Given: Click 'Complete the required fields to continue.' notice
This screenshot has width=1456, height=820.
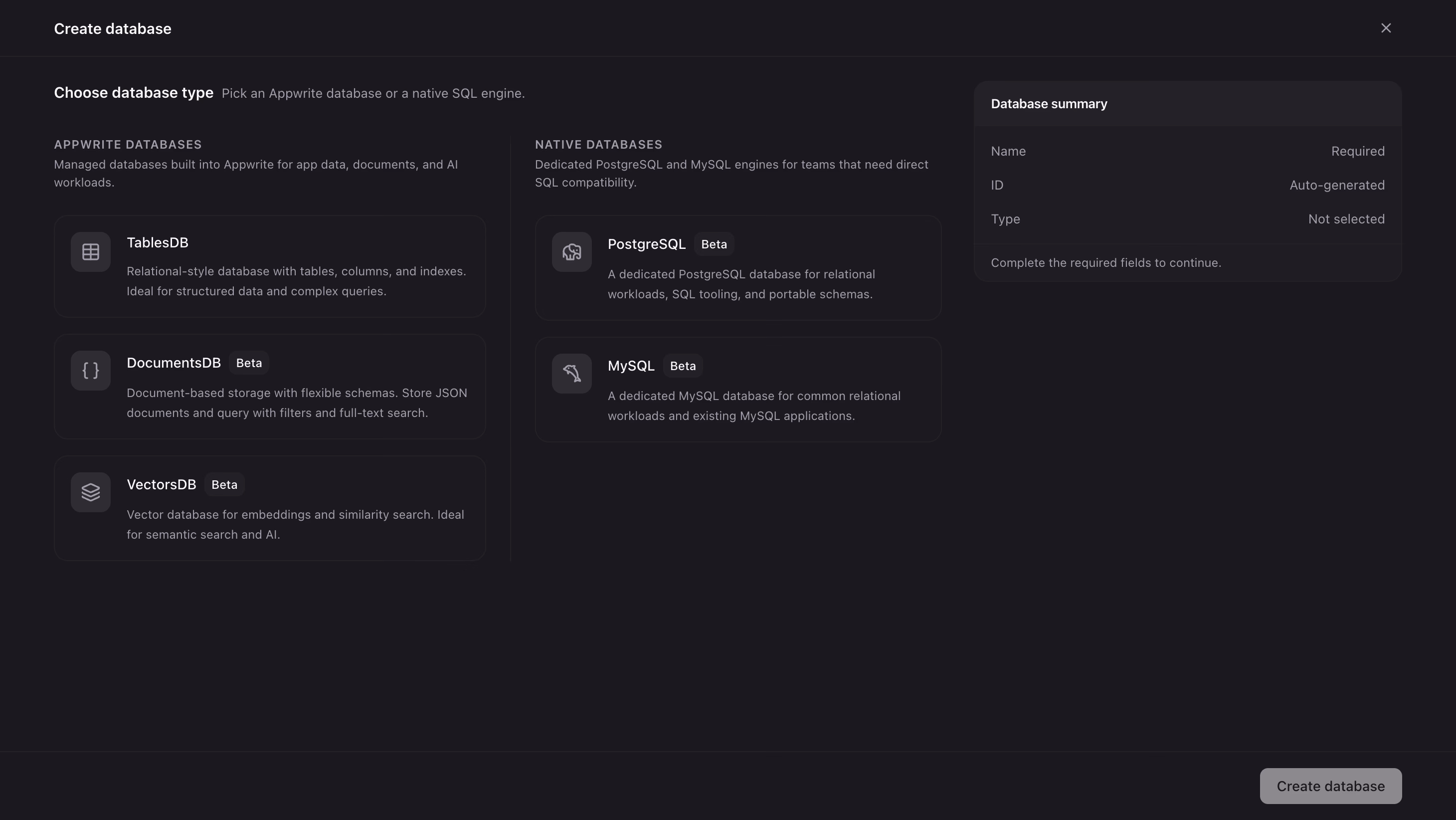Looking at the screenshot, I should click(1105, 262).
